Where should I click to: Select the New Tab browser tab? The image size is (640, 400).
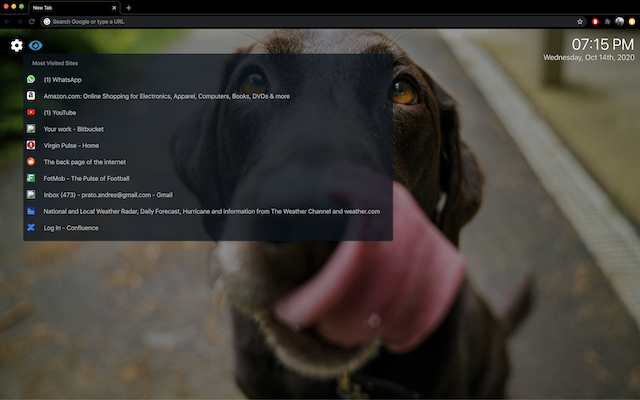[x=73, y=8]
